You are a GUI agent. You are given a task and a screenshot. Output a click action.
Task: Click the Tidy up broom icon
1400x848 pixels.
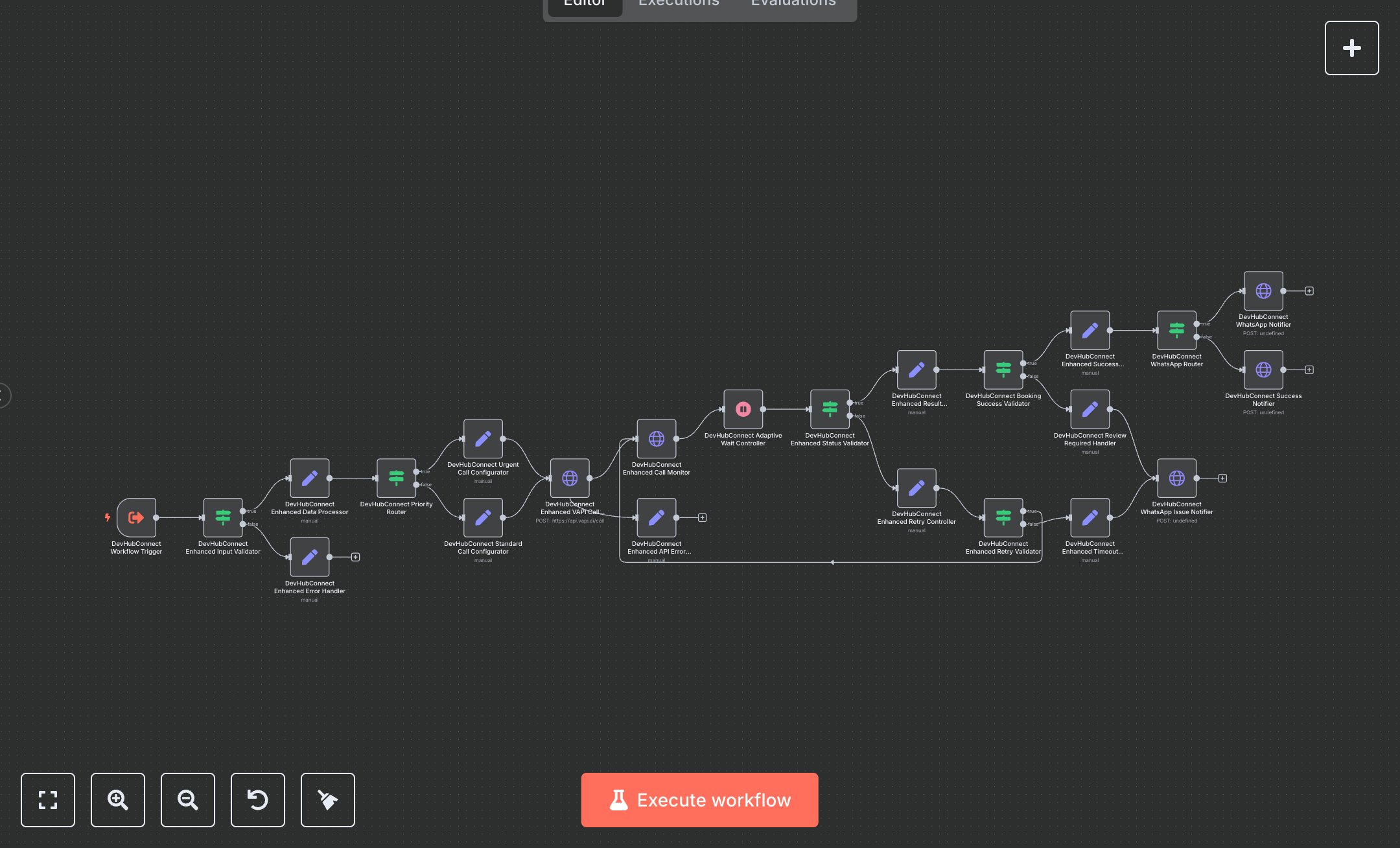328,799
